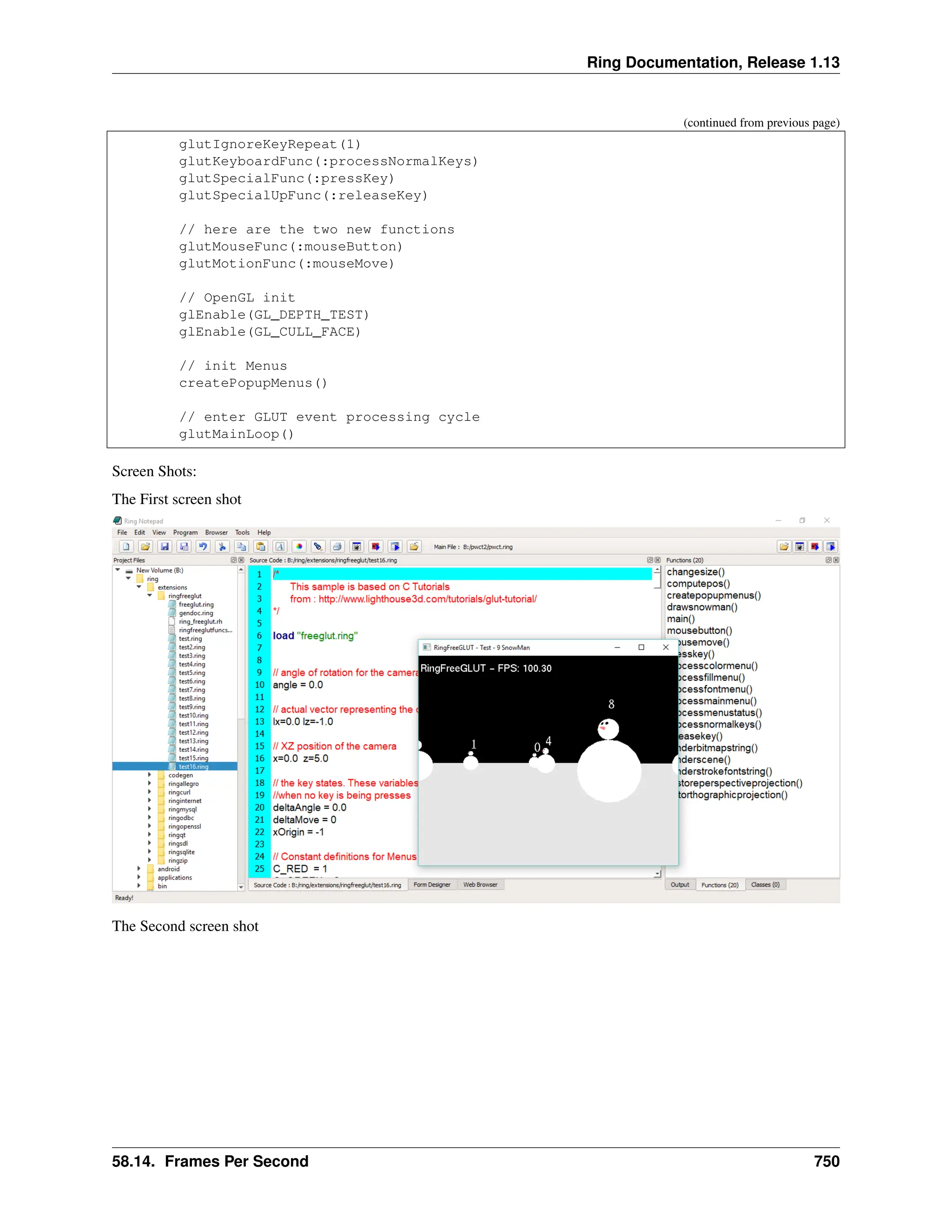This screenshot has width=952, height=1232.
Task: Expand the ringallegro folder node
Action: [150, 783]
